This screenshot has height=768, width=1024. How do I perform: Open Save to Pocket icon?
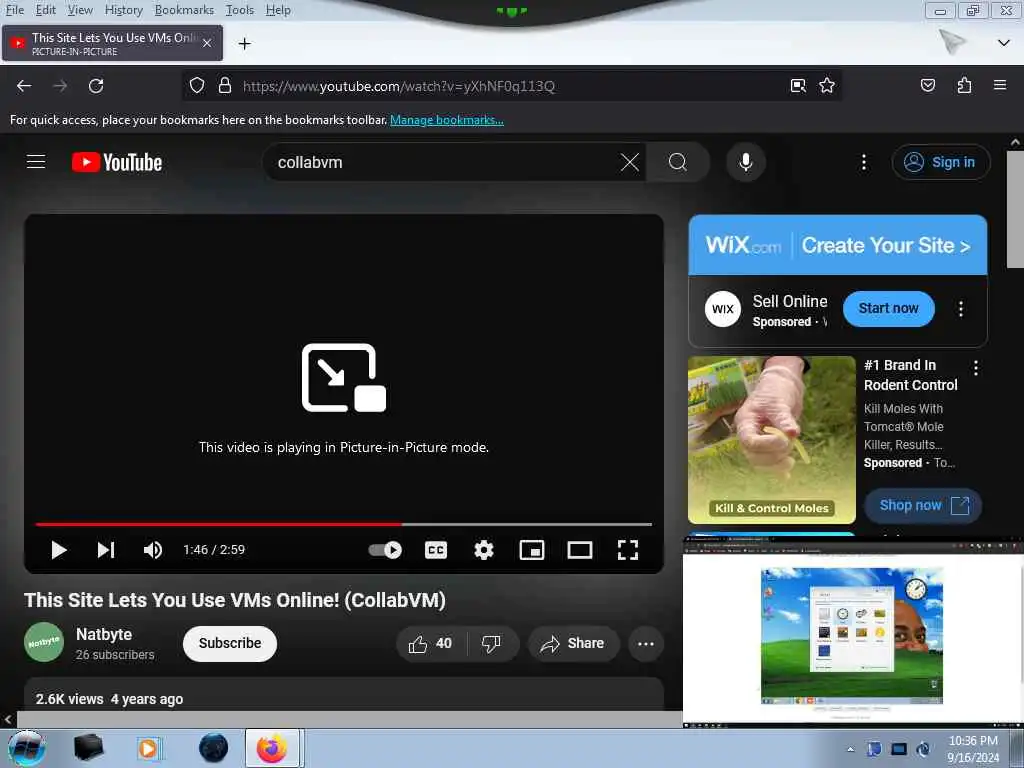click(927, 86)
